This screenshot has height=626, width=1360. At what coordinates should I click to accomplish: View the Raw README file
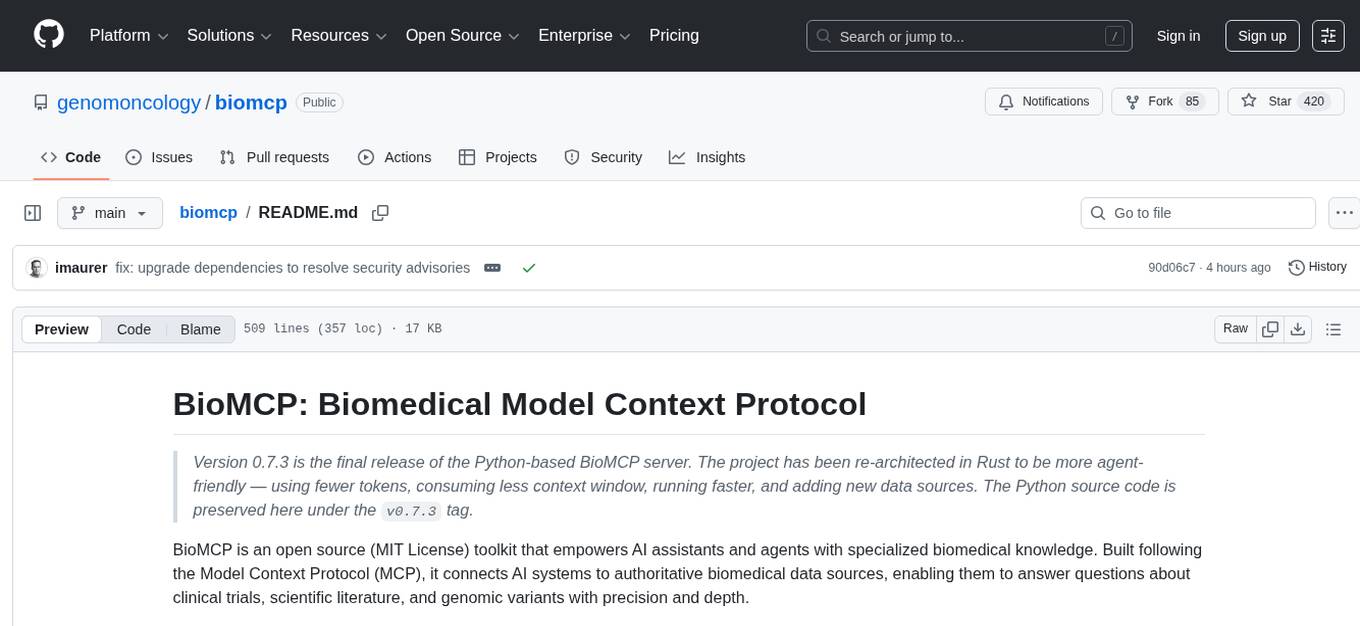pyautogui.click(x=1234, y=328)
